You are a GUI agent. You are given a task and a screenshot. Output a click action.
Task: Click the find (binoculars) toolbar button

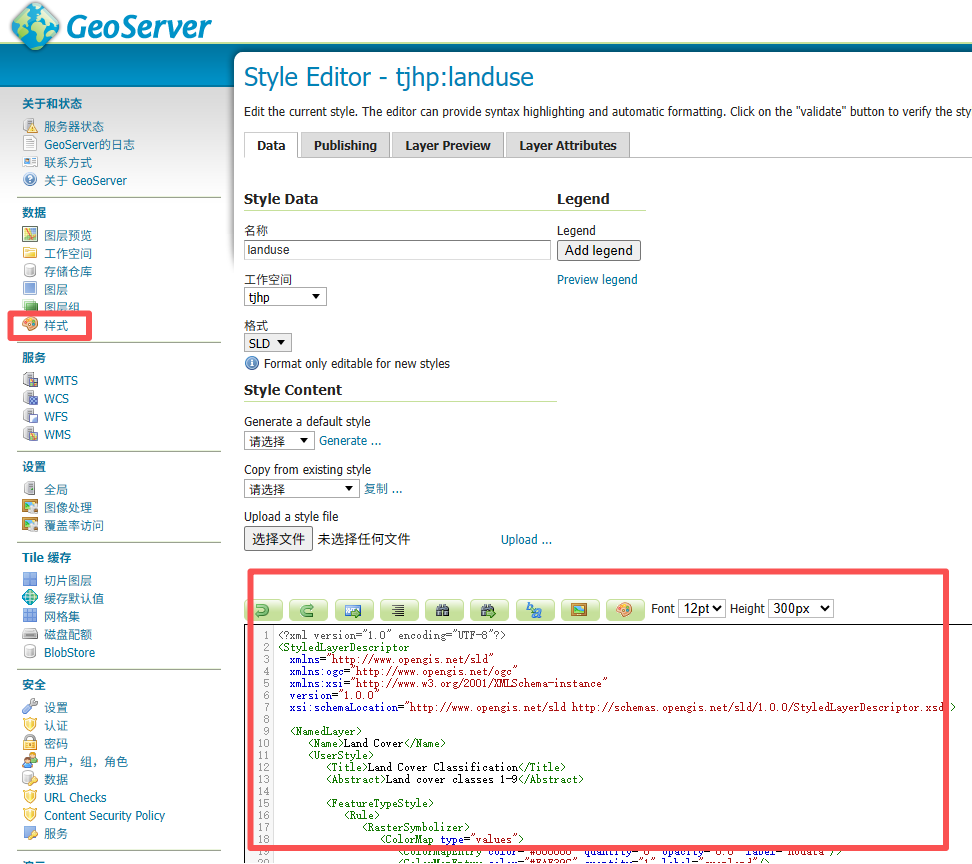pyautogui.click(x=444, y=611)
